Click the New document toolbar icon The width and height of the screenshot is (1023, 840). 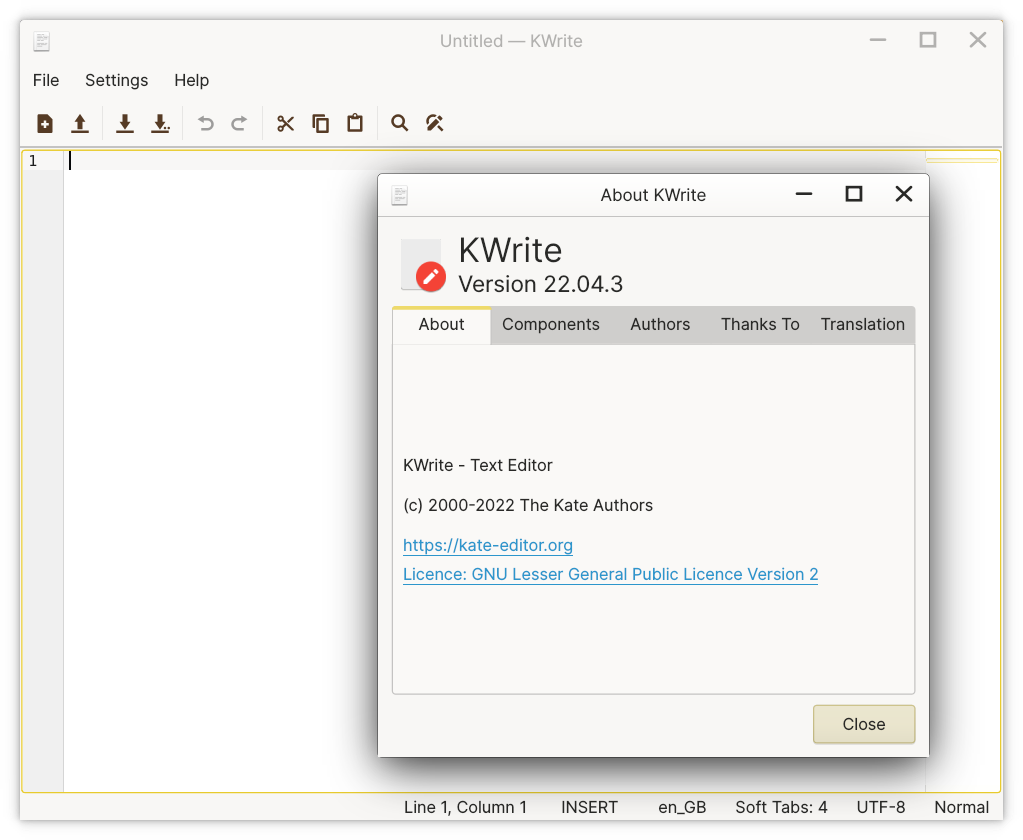pyautogui.click(x=44, y=123)
